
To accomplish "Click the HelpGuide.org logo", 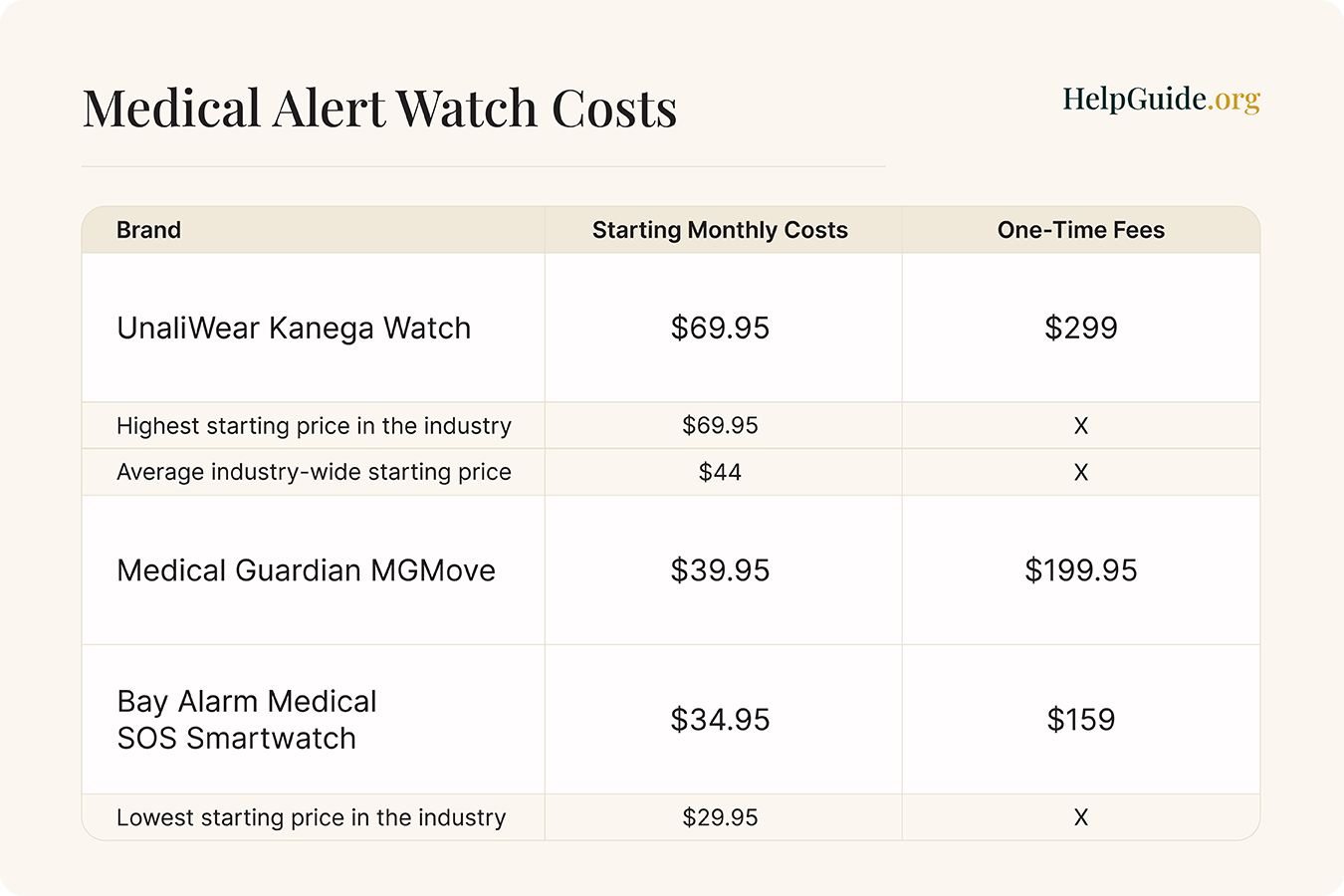I will 1161,100.
